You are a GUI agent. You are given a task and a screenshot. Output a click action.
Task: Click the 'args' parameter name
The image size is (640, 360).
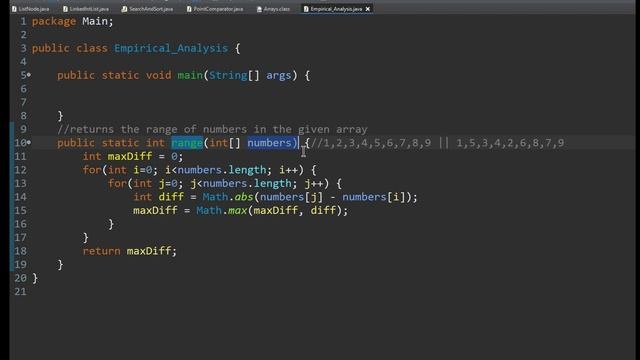pyautogui.click(x=279, y=75)
